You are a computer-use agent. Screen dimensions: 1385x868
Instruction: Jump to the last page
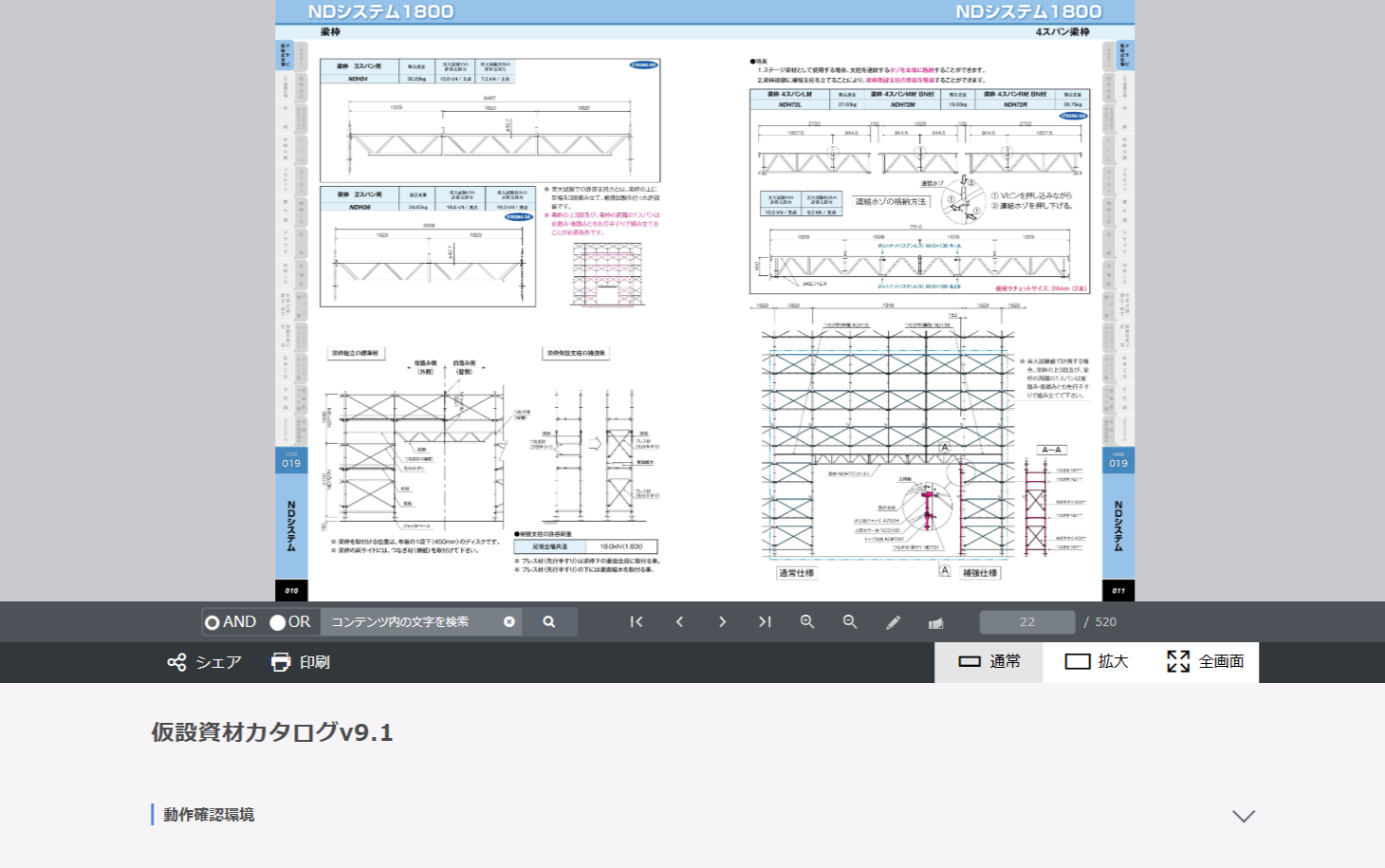(765, 622)
